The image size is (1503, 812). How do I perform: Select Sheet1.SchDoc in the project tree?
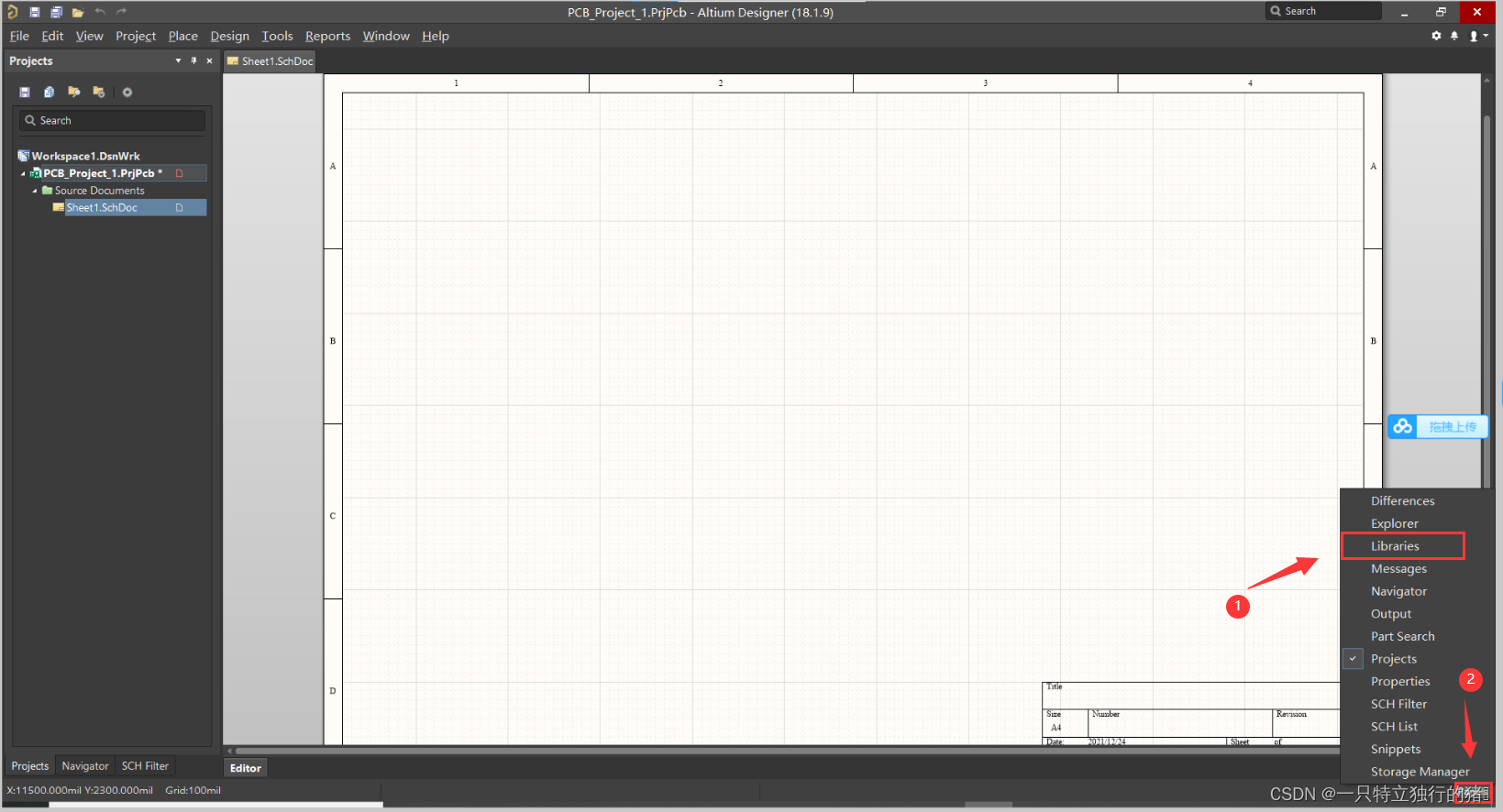(102, 208)
